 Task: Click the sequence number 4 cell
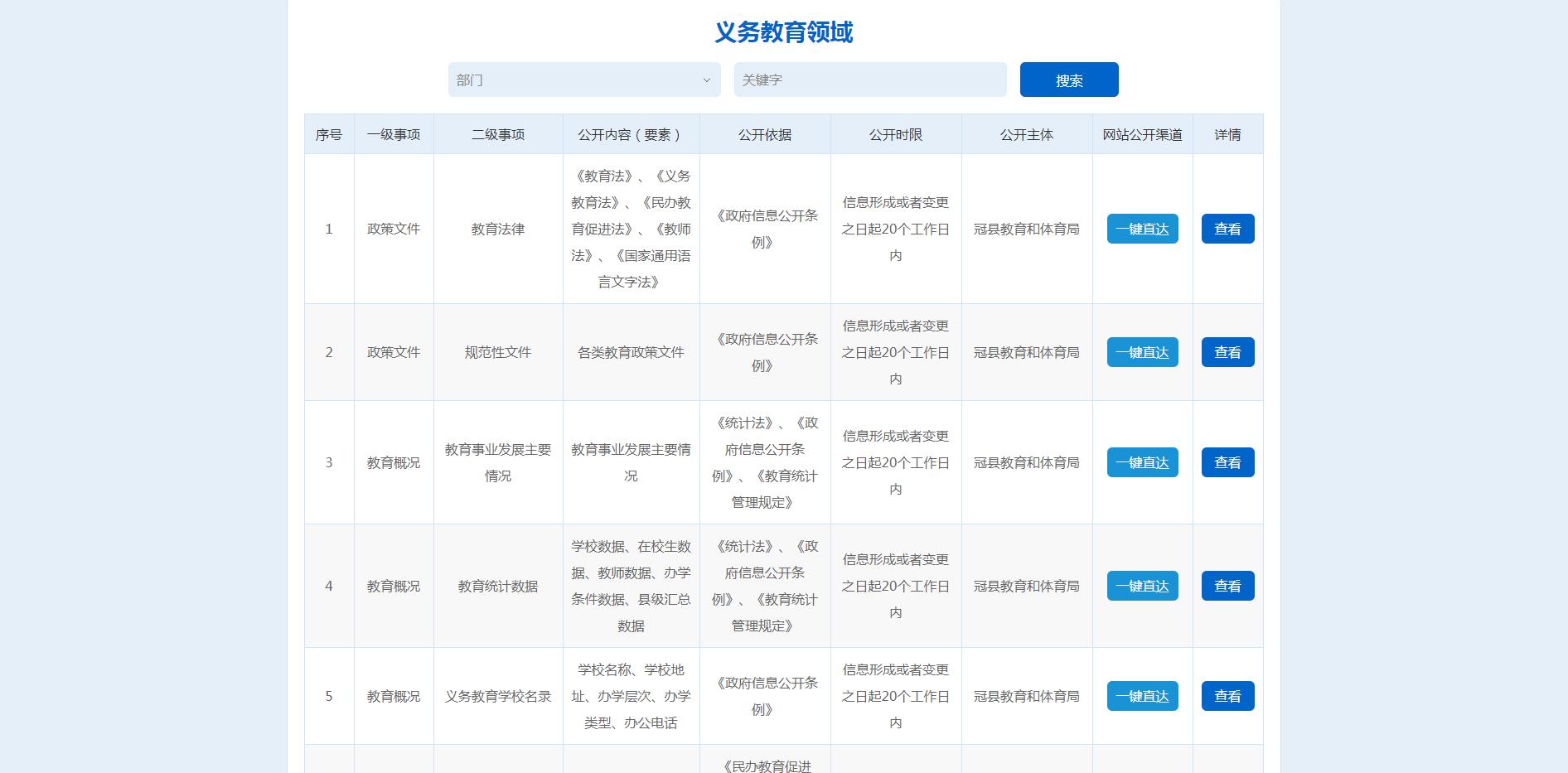[329, 586]
